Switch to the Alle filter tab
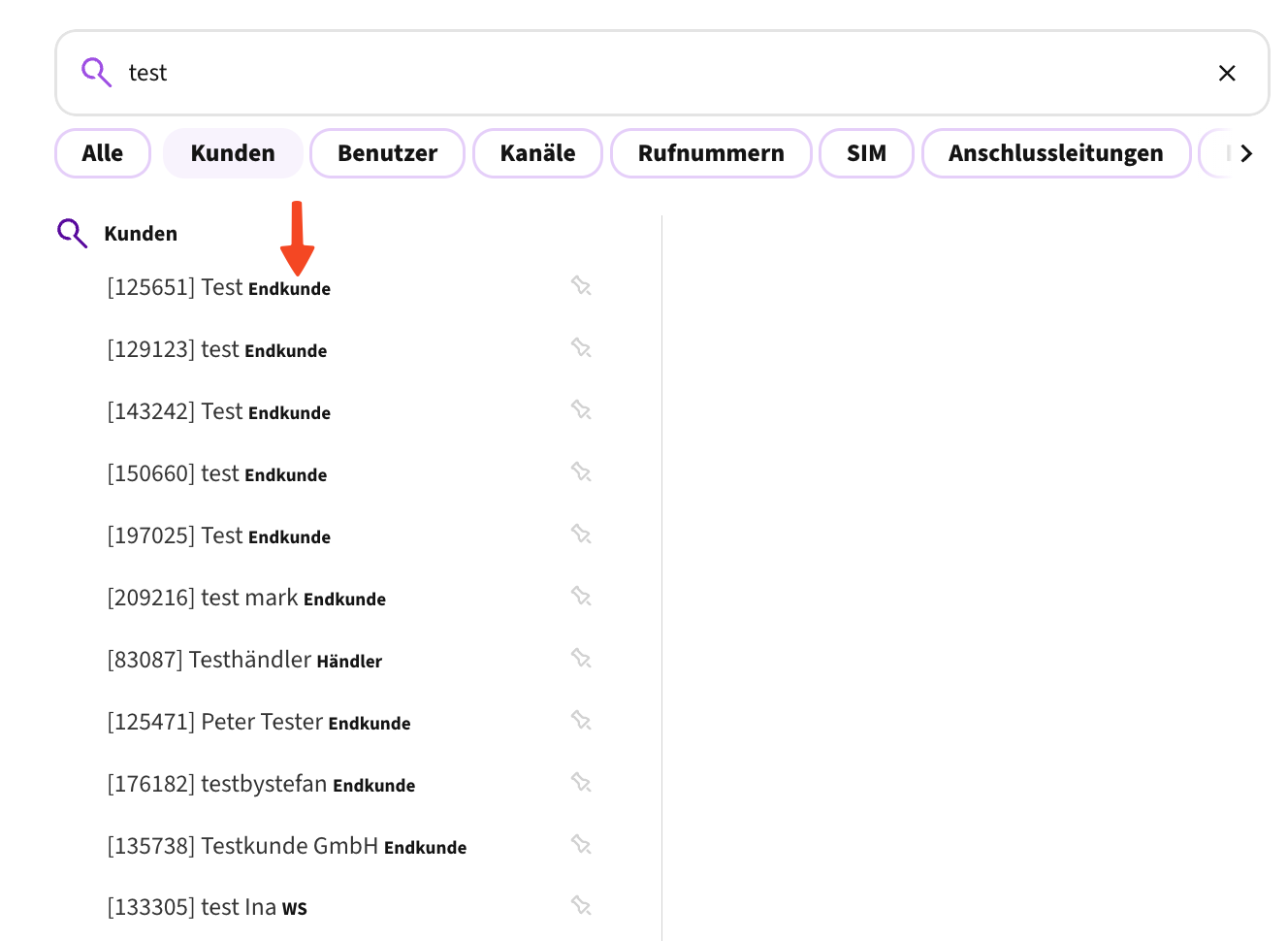Viewport: 1288px width, 941px height. (102, 152)
